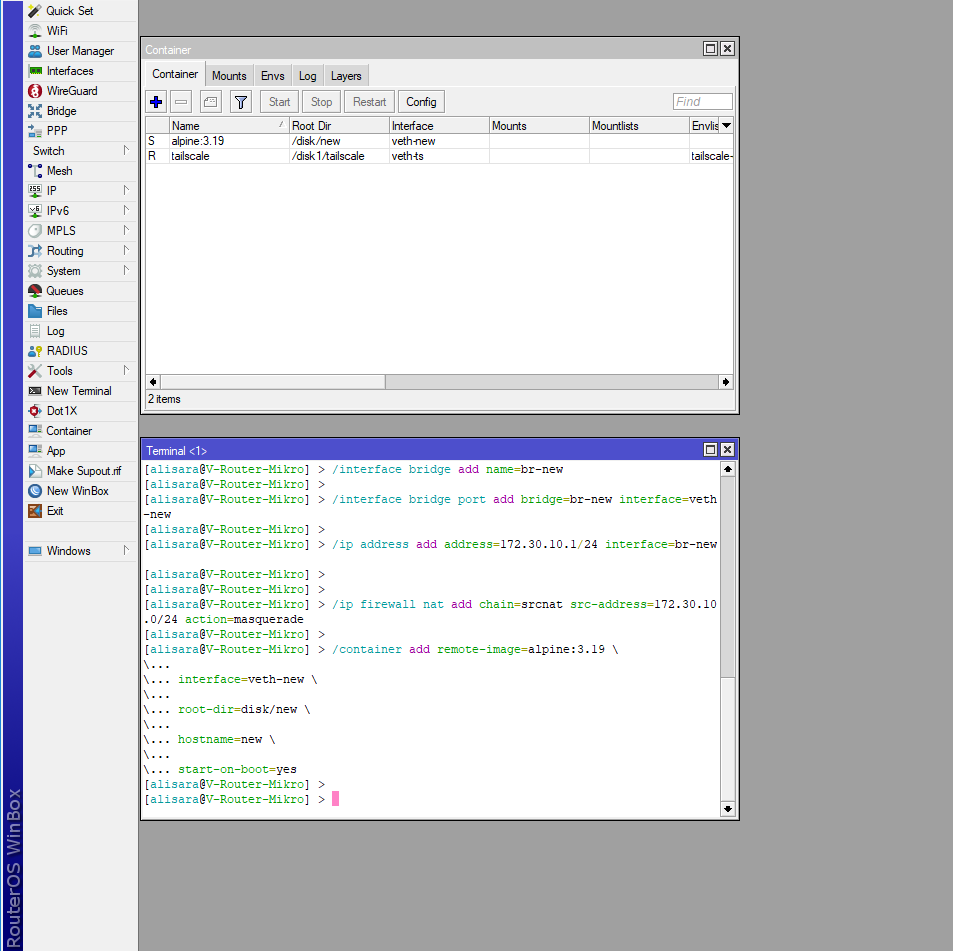Switch to the Log tab in Container window
Image resolution: width=953 pixels, height=951 pixels.
[308, 76]
